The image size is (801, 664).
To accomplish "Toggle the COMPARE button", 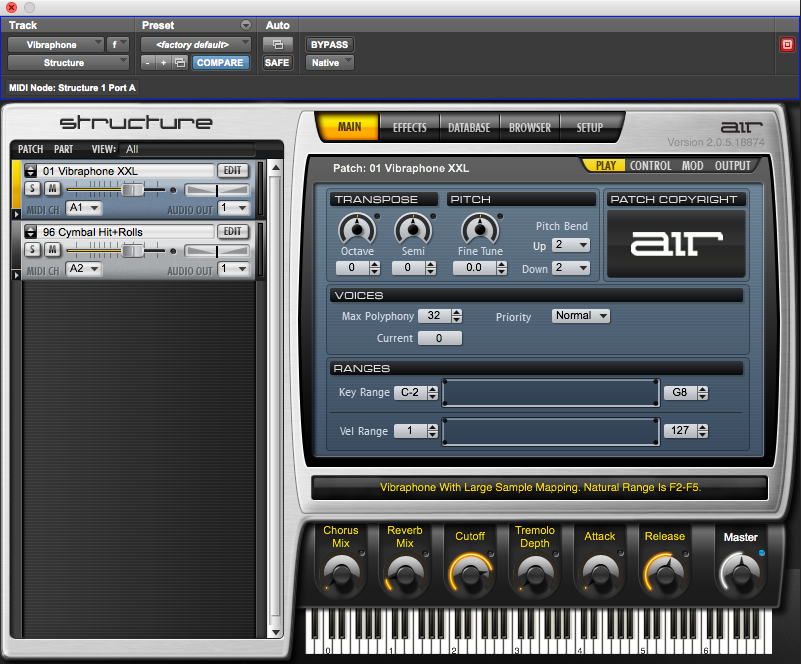I will coord(220,63).
